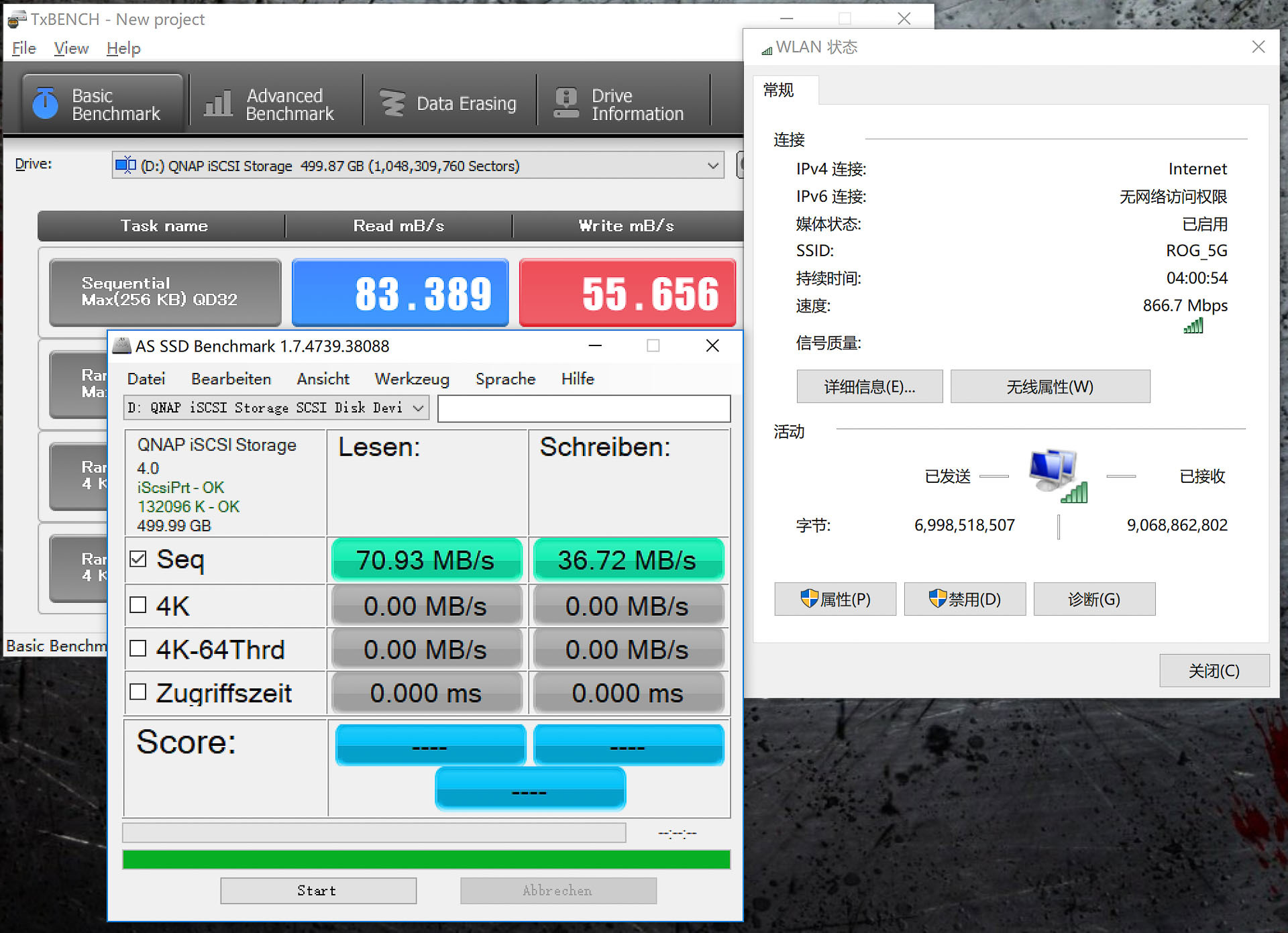Image resolution: width=1288 pixels, height=933 pixels.
Task: Click the Abbrechen button
Action: [x=558, y=891]
